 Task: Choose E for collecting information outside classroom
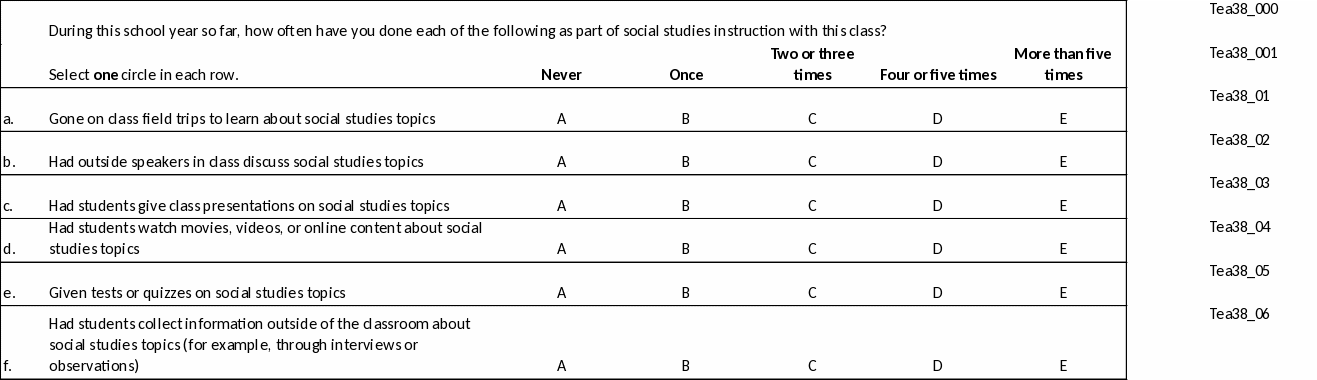tap(1063, 366)
